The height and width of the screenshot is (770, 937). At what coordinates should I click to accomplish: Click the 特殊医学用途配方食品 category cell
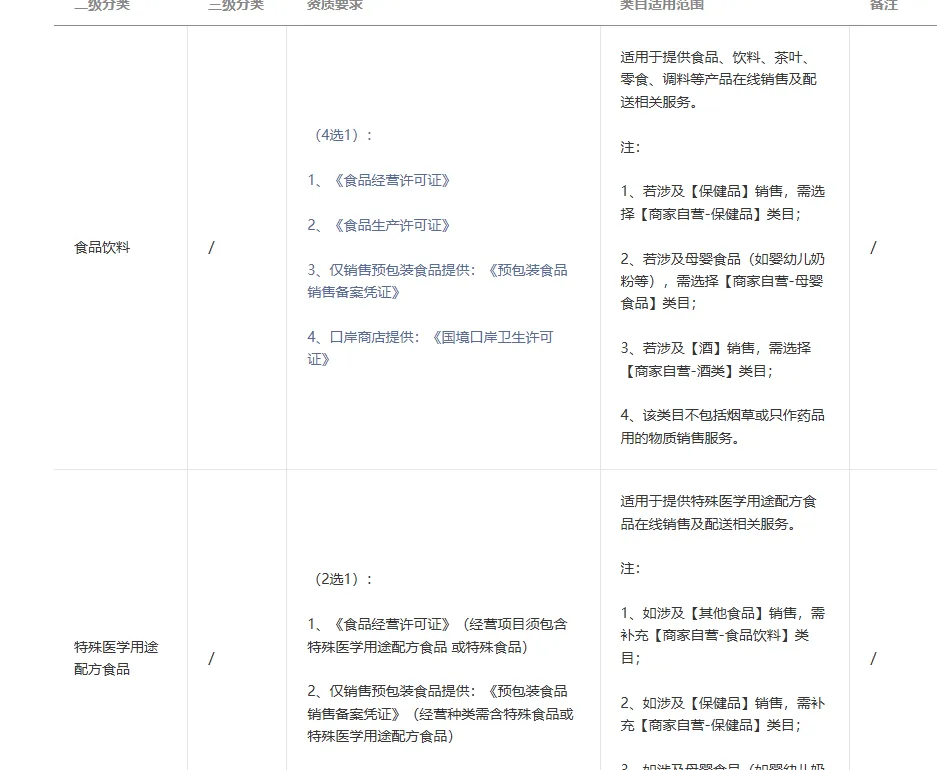pyautogui.click(x=116, y=658)
